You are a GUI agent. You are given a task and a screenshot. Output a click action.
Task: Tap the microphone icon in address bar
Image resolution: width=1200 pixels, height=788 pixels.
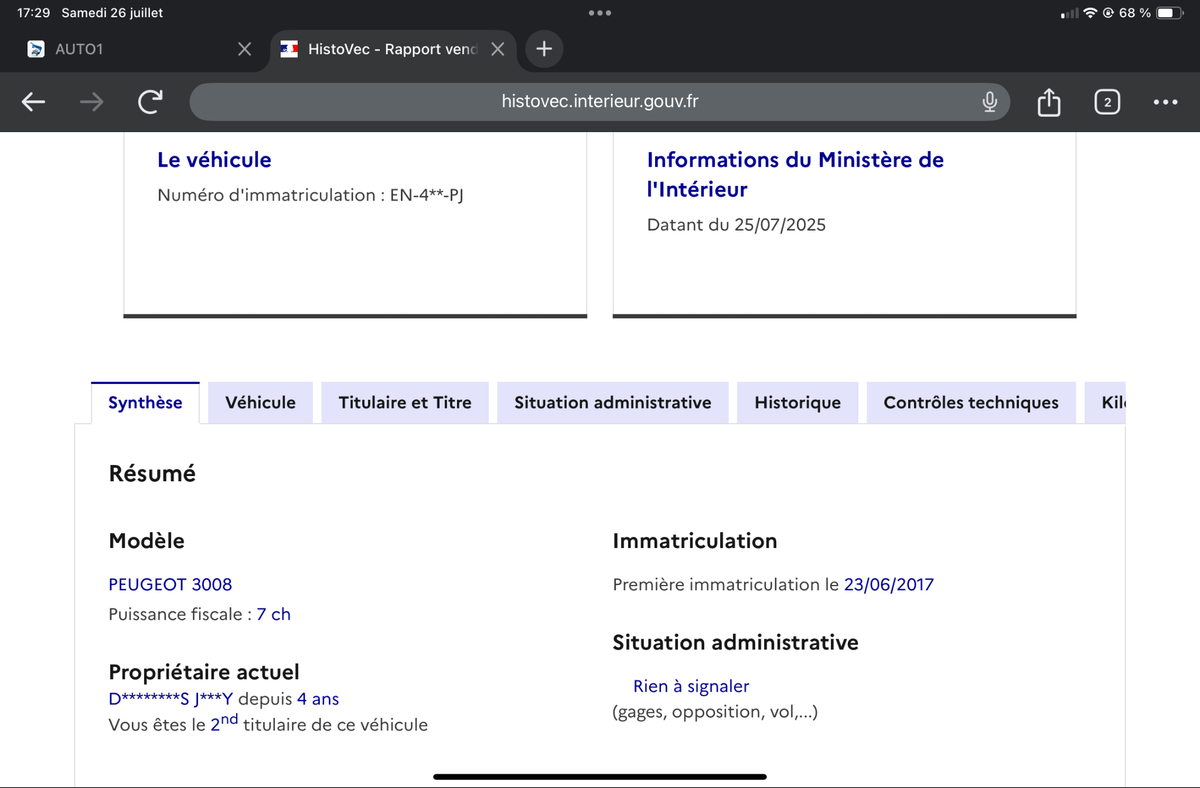[x=989, y=102]
